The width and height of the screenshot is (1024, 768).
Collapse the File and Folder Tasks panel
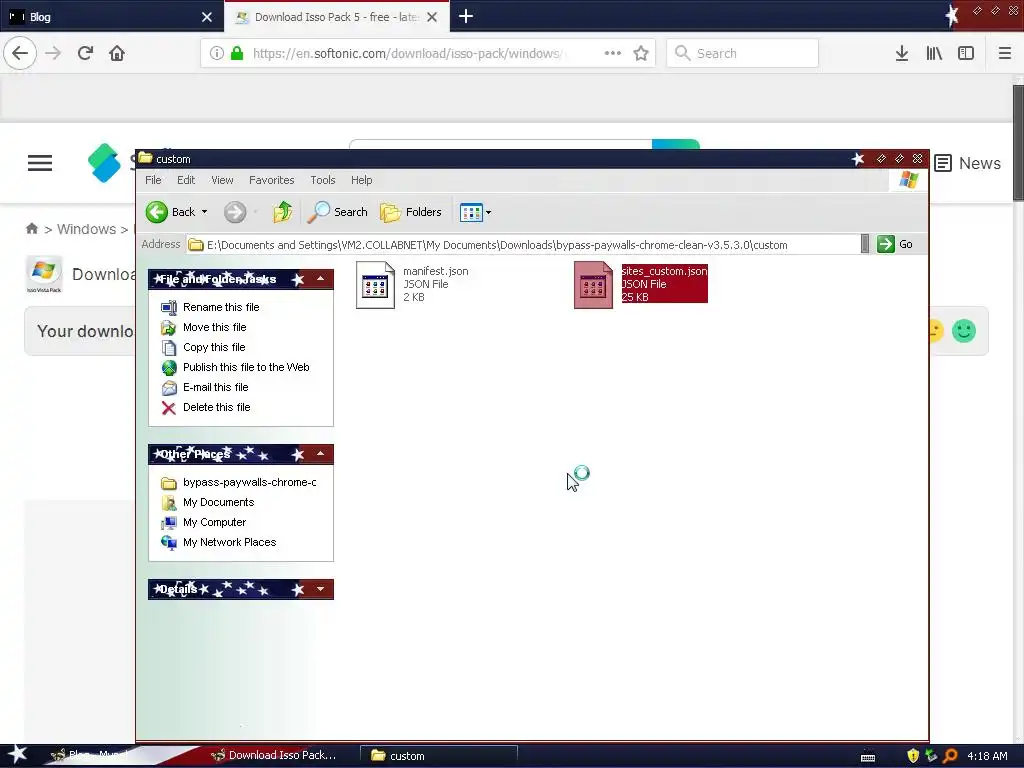coord(321,279)
